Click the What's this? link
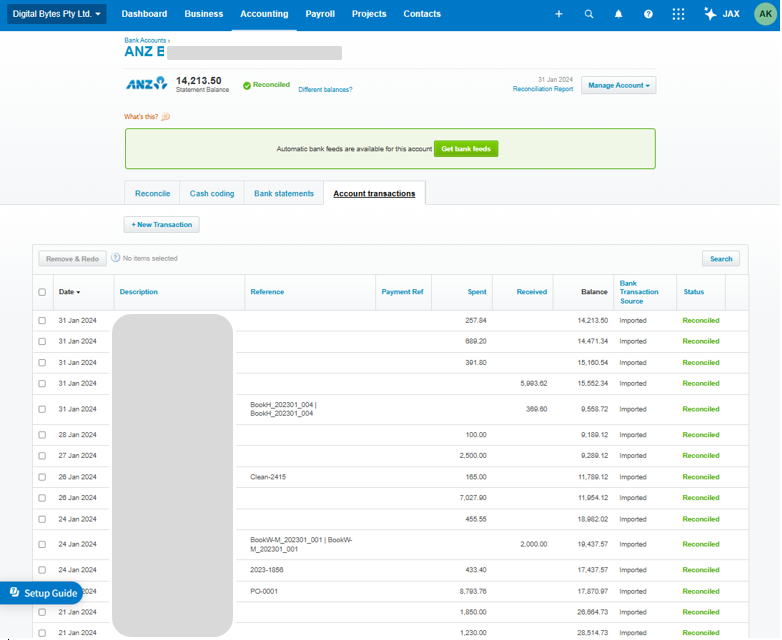Image resolution: width=782 pixels, height=640 pixels. [x=141, y=117]
